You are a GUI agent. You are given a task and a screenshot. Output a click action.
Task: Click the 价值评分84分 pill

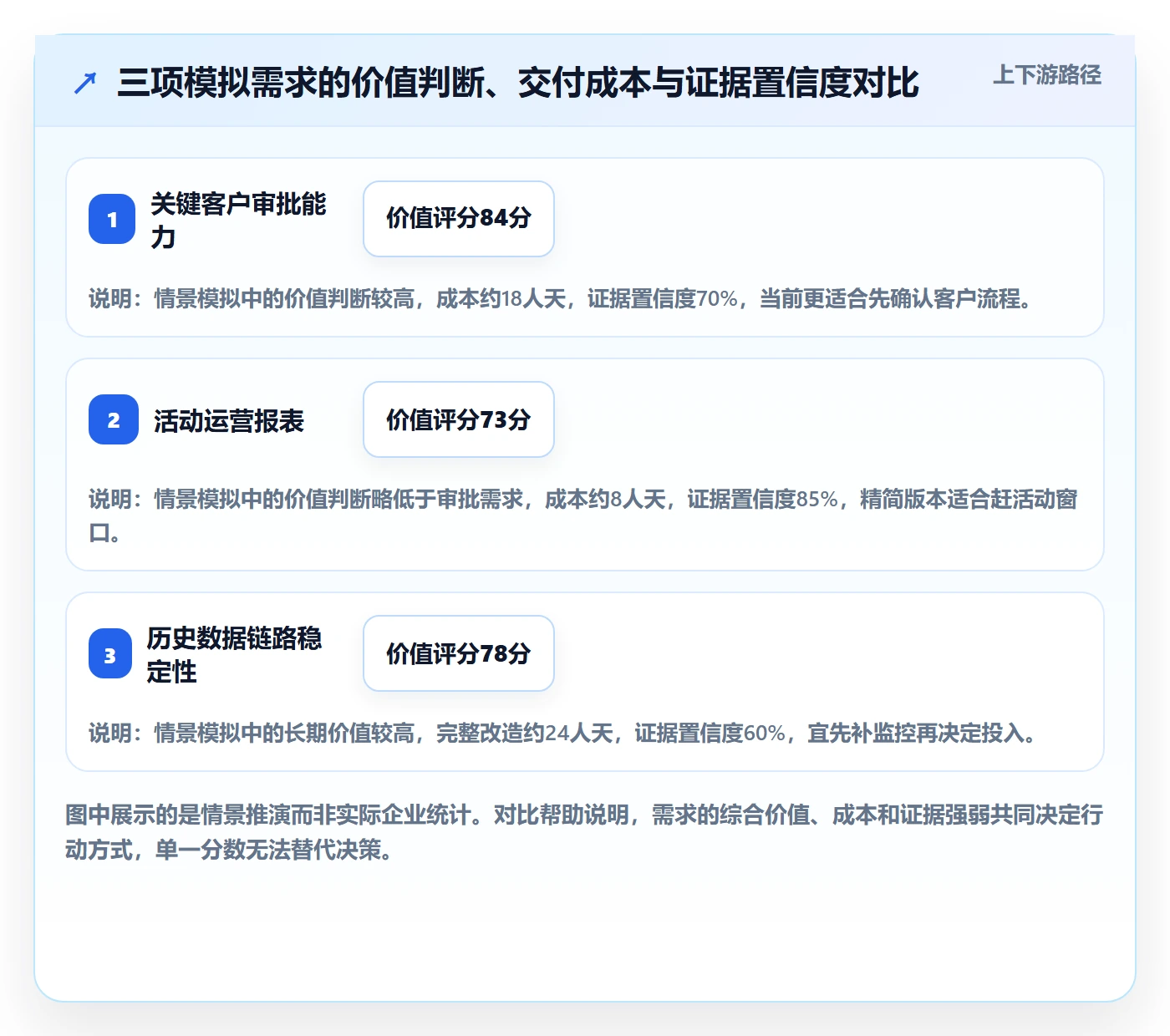459,219
